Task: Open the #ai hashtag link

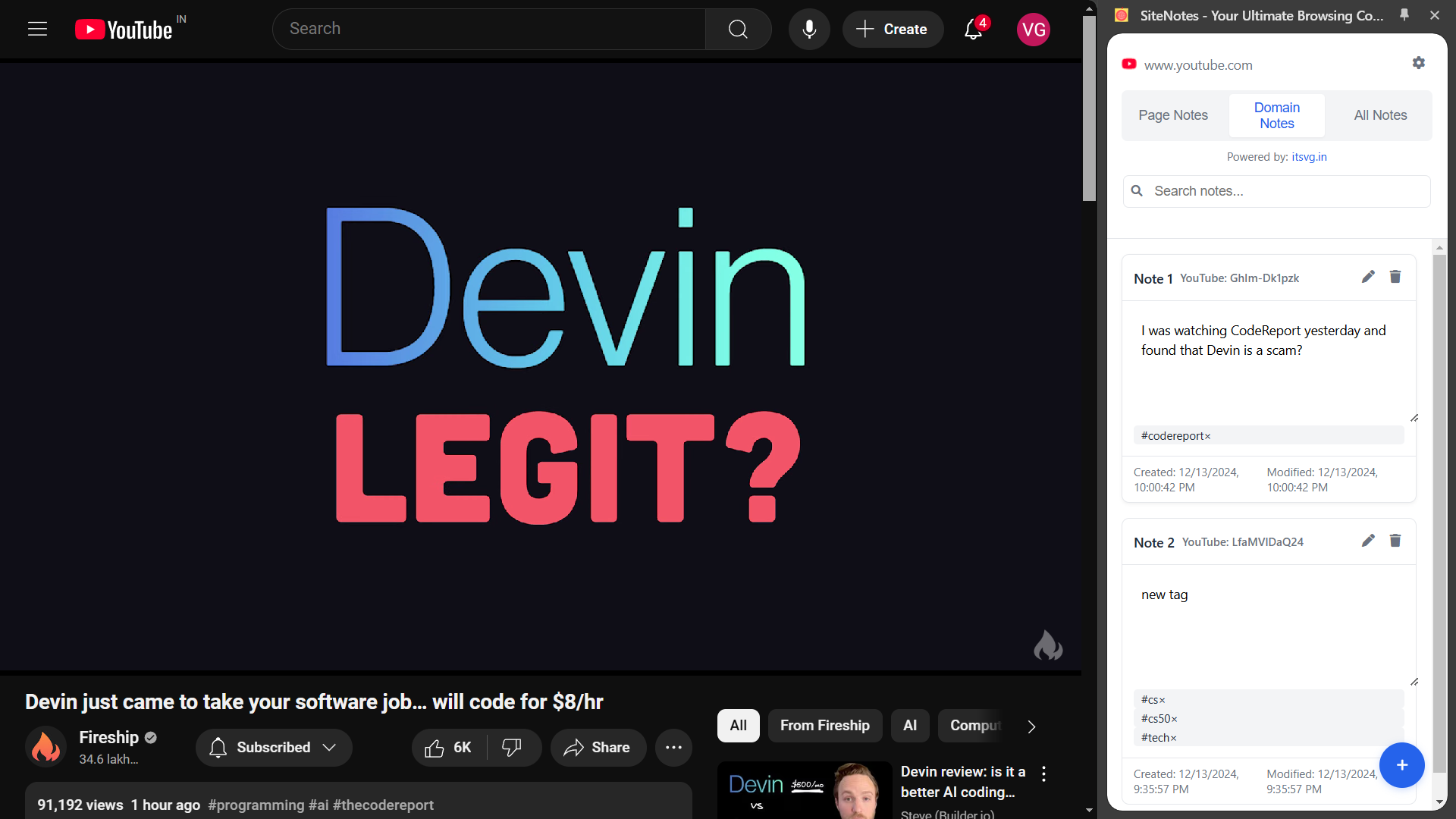Action: (x=318, y=805)
